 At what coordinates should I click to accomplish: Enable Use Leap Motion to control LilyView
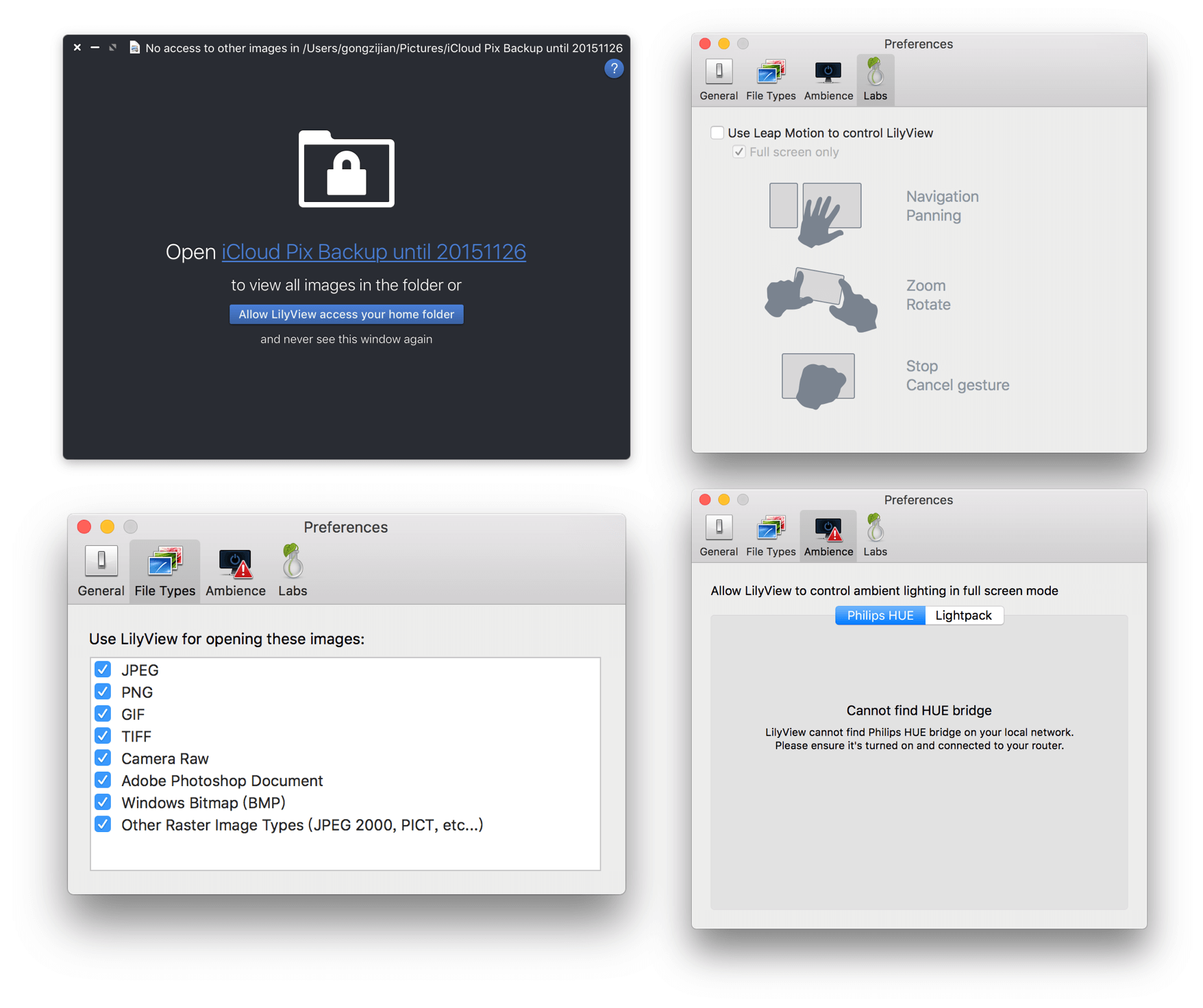[x=717, y=133]
